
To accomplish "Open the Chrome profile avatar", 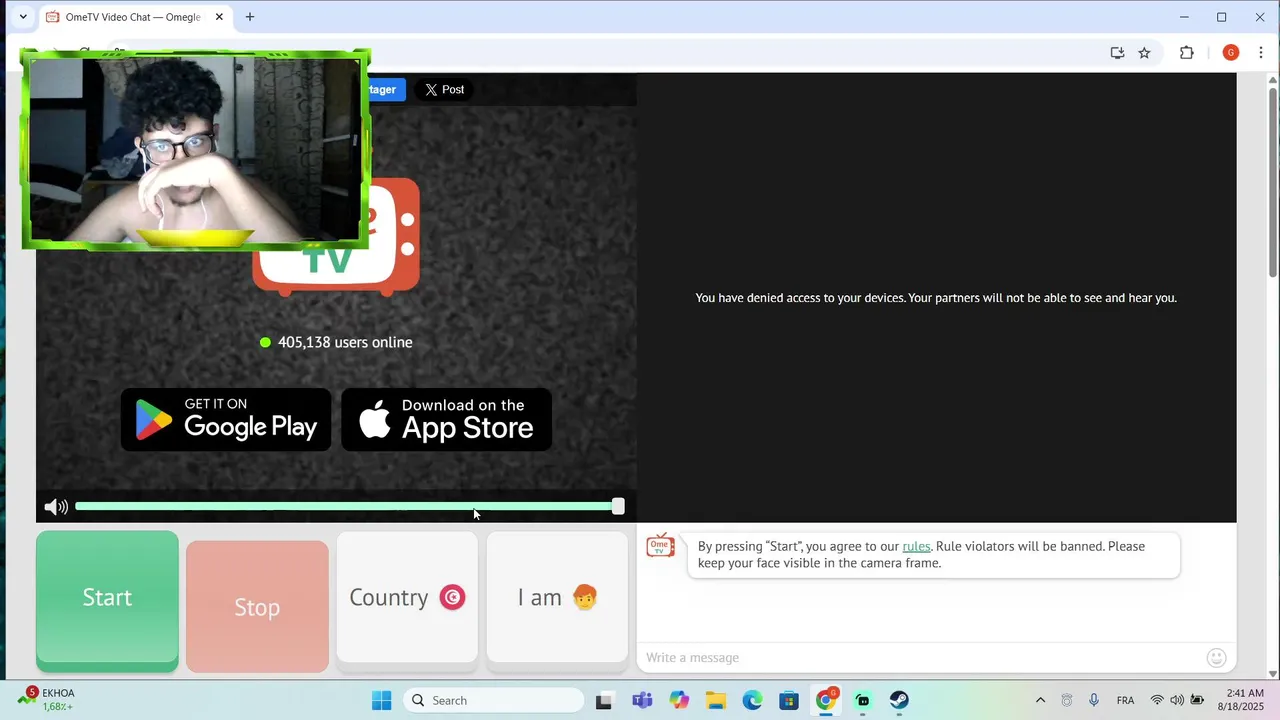I will pos(1231,53).
